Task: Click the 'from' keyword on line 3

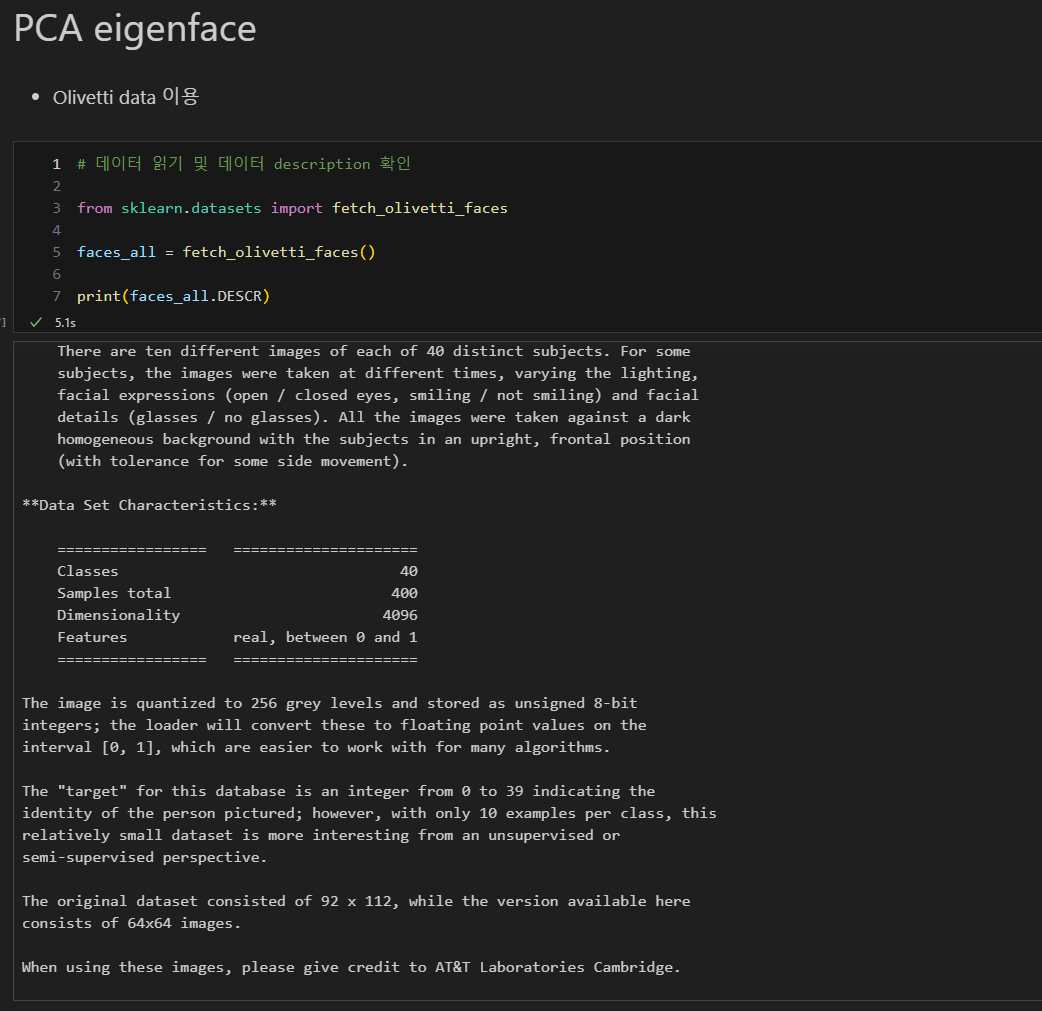Action: tap(94, 208)
